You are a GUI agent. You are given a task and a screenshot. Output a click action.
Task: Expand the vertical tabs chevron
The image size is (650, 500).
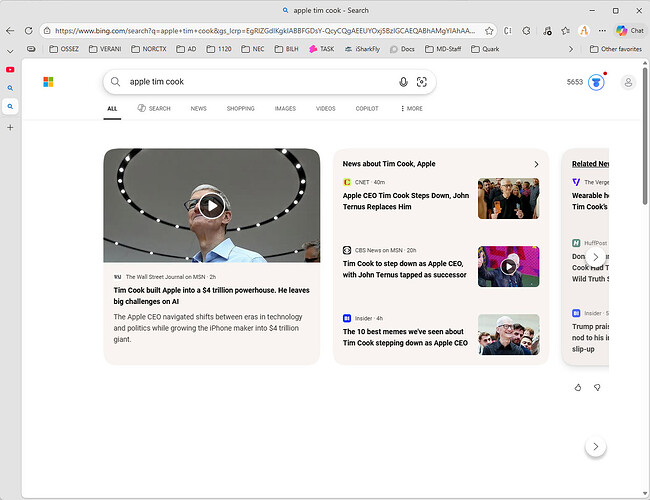click(x=10, y=51)
